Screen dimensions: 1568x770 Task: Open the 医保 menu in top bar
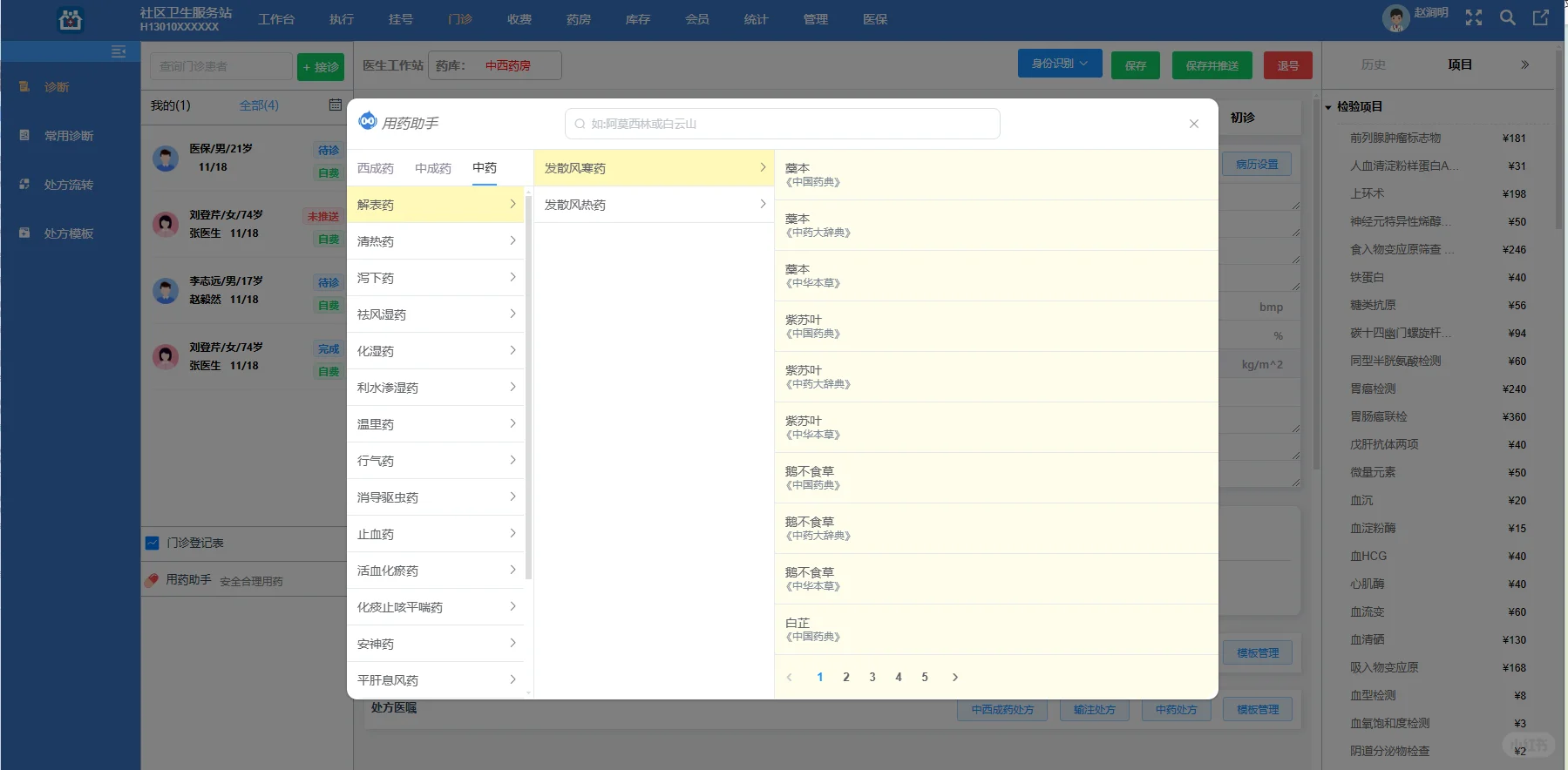[875, 19]
